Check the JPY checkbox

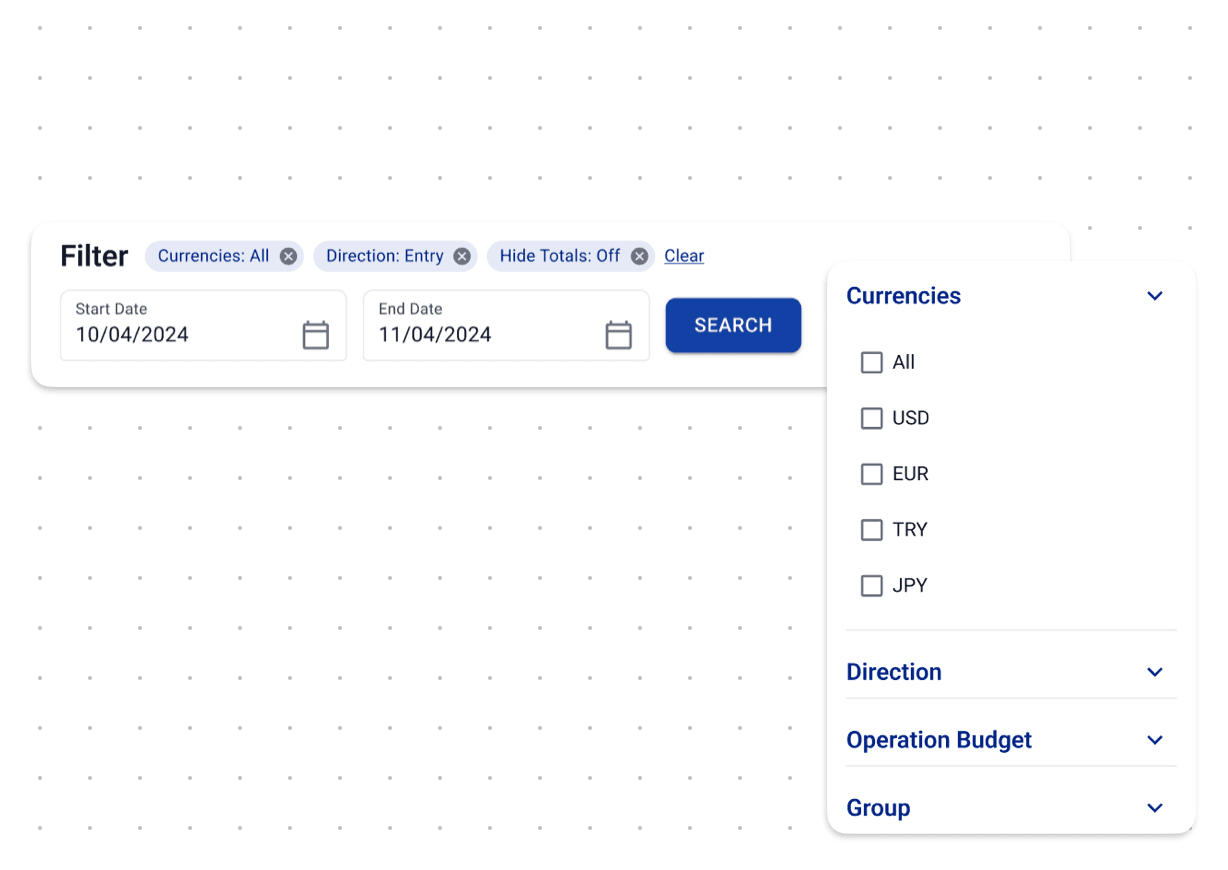[872, 586]
